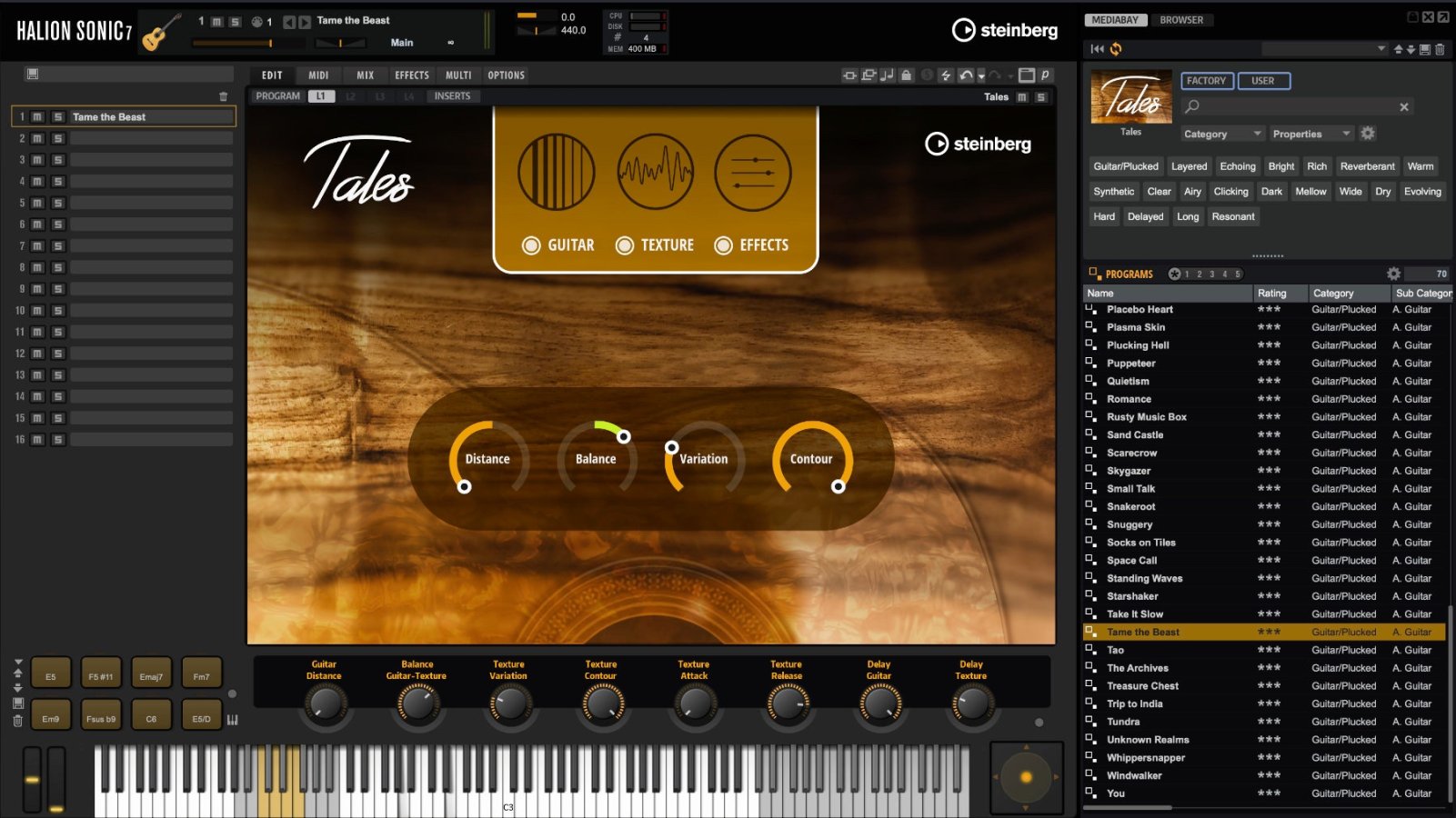Open the Guitar page striped-circle icon
Viewport: 1456px width, 818px height.
pos(556,172)
